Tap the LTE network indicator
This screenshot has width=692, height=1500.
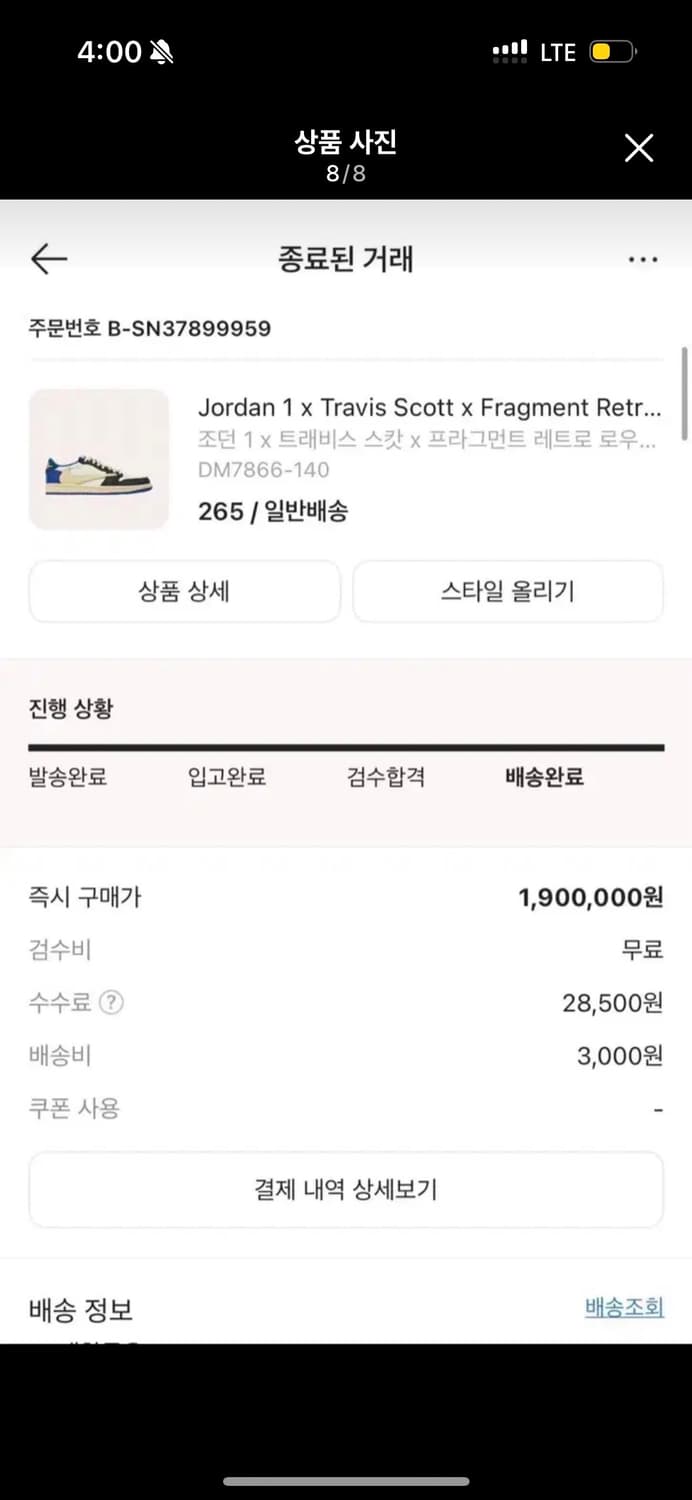point(557,51)
